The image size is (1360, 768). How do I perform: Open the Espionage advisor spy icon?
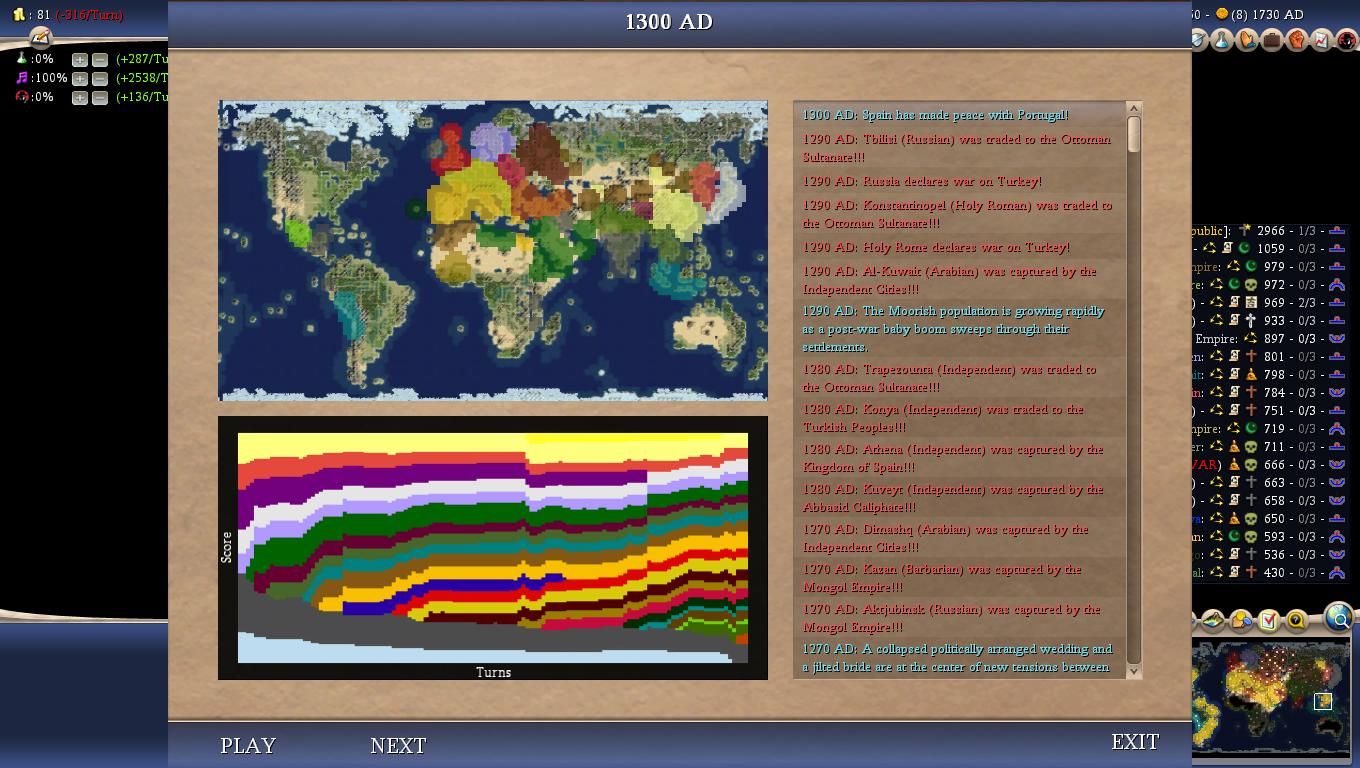pos(1347,40)
